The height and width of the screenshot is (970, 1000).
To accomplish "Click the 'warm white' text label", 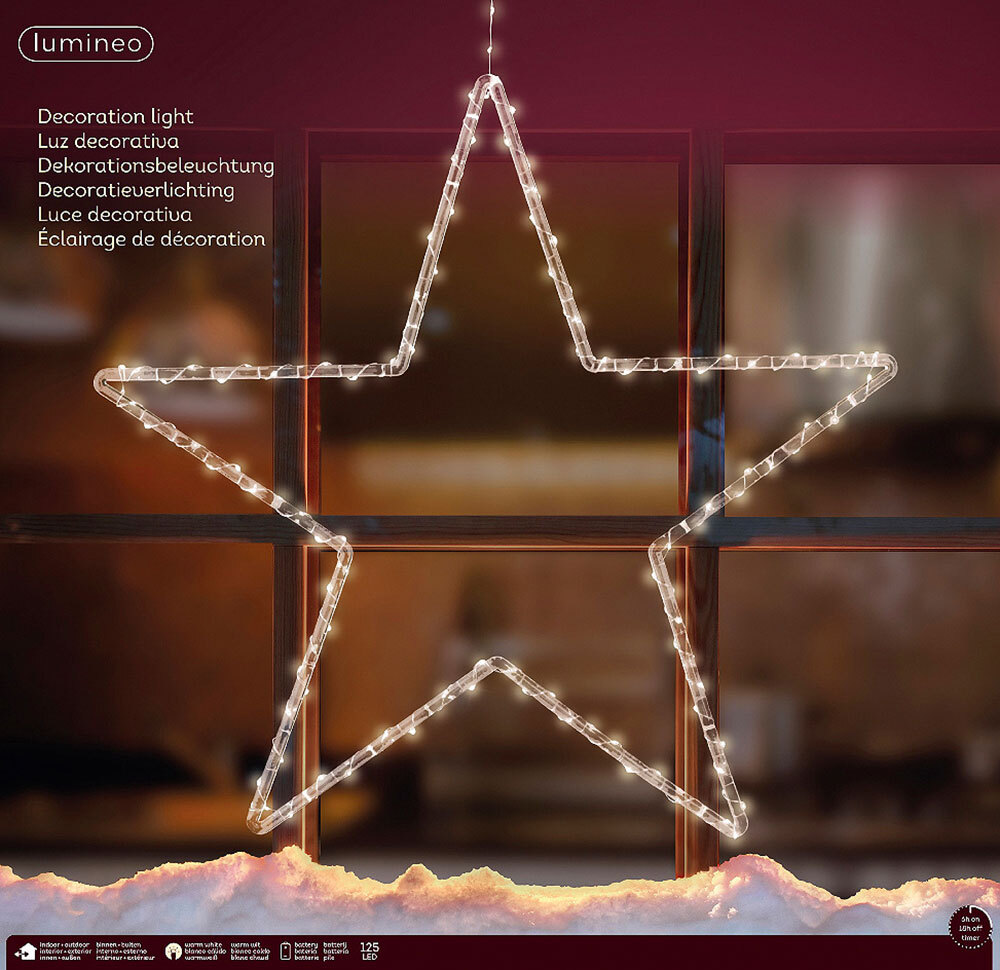I will [x=203, y=943].
